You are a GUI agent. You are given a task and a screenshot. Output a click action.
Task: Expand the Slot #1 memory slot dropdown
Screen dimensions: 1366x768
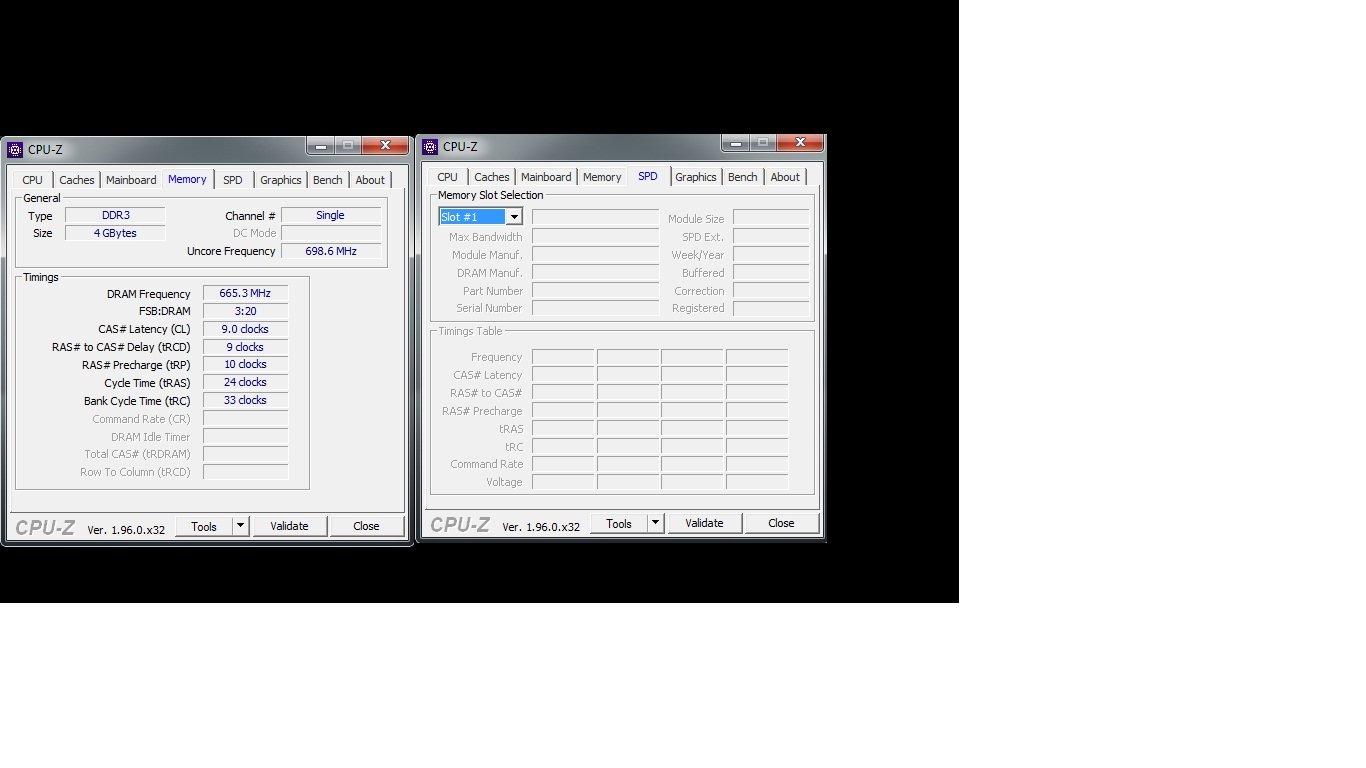click(x=514, y=217)
